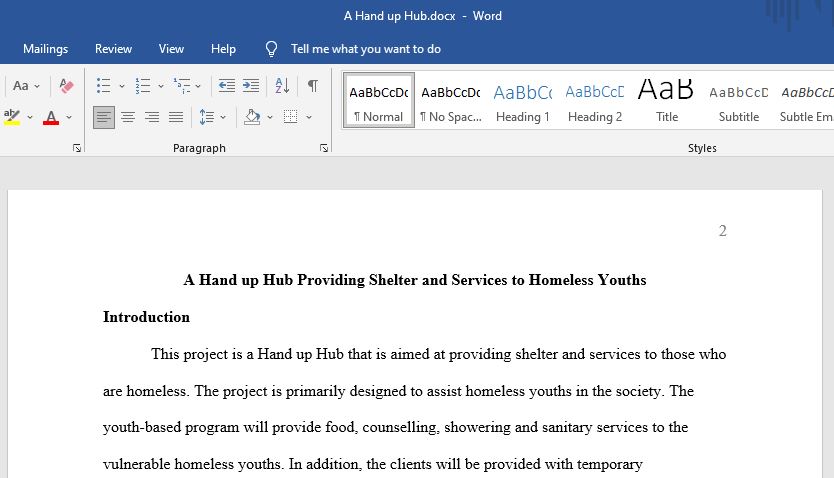Image resolution: width=834 pixels, height=478 pixels.
Task: Click the Tell me what you want to do box
Action: (366, 49)
